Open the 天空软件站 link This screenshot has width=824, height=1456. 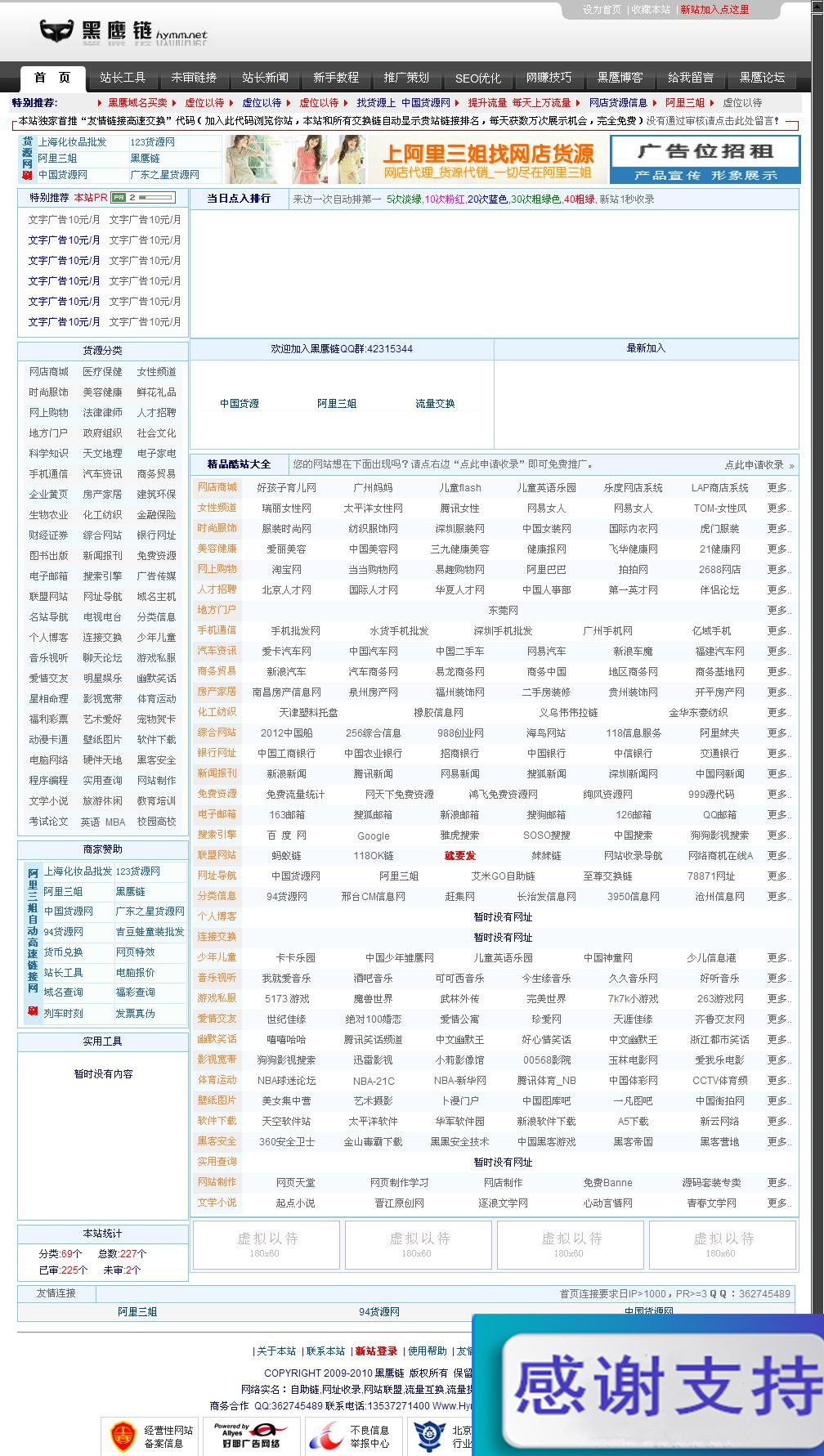(x=286, y=1122)
